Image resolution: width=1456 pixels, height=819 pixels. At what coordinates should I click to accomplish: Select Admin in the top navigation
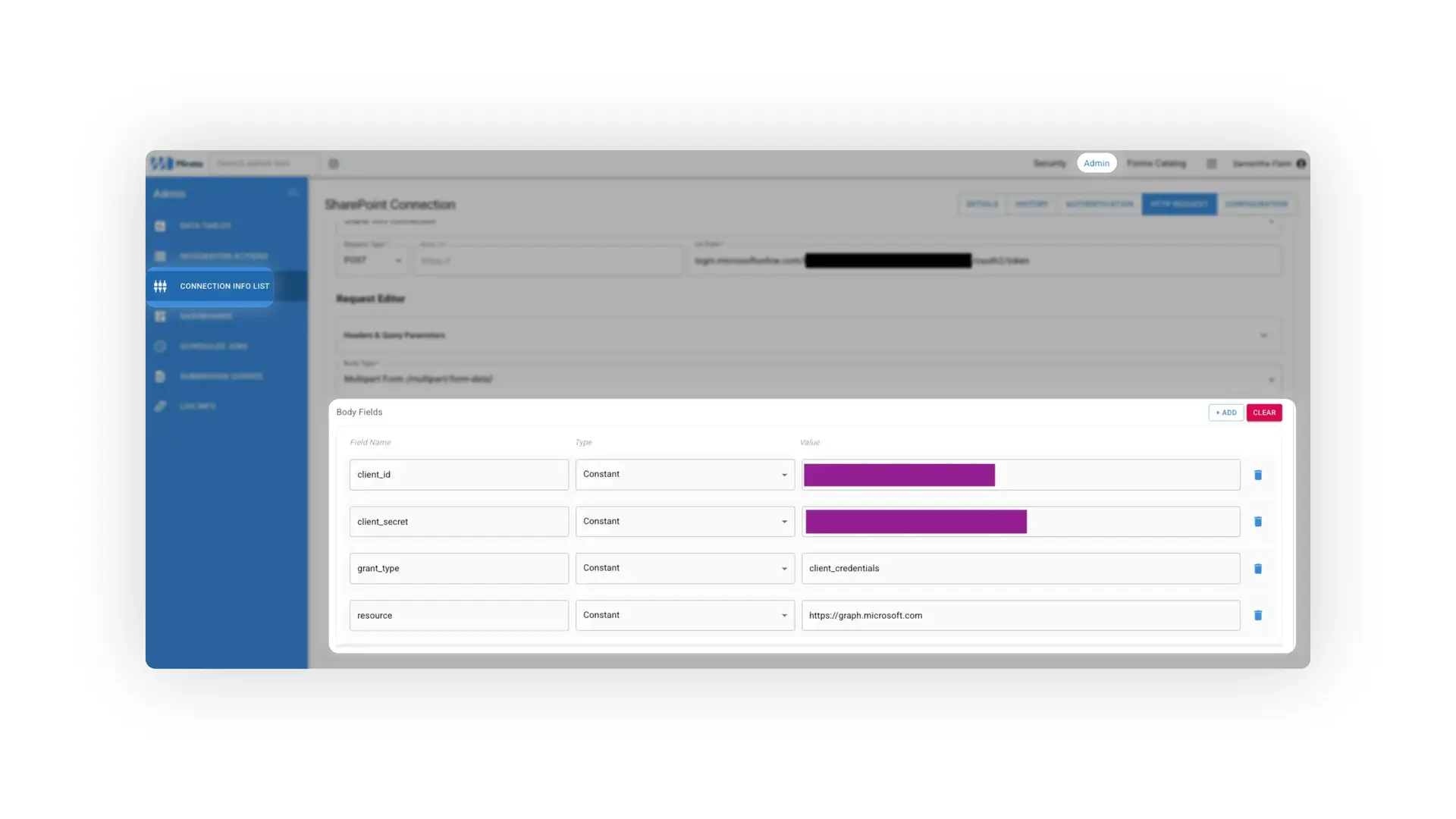point(1097,162)
